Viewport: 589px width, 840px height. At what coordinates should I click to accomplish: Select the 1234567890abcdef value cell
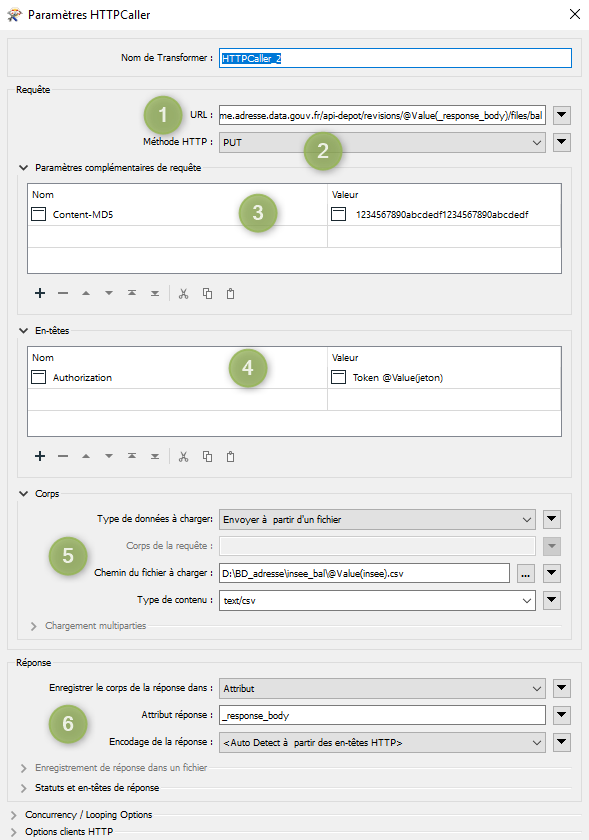(444, 214)
